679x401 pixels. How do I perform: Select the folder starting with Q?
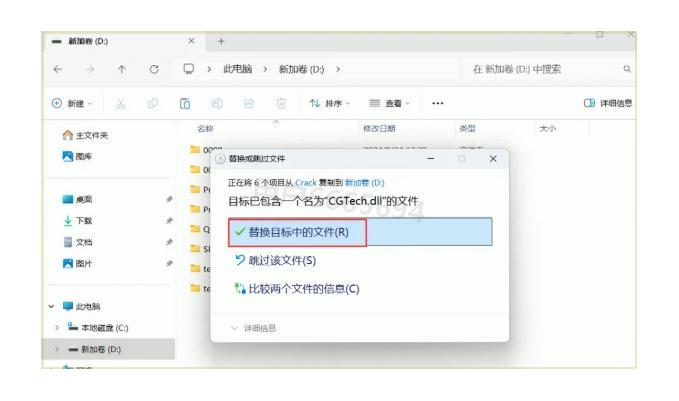click(200, 229)
